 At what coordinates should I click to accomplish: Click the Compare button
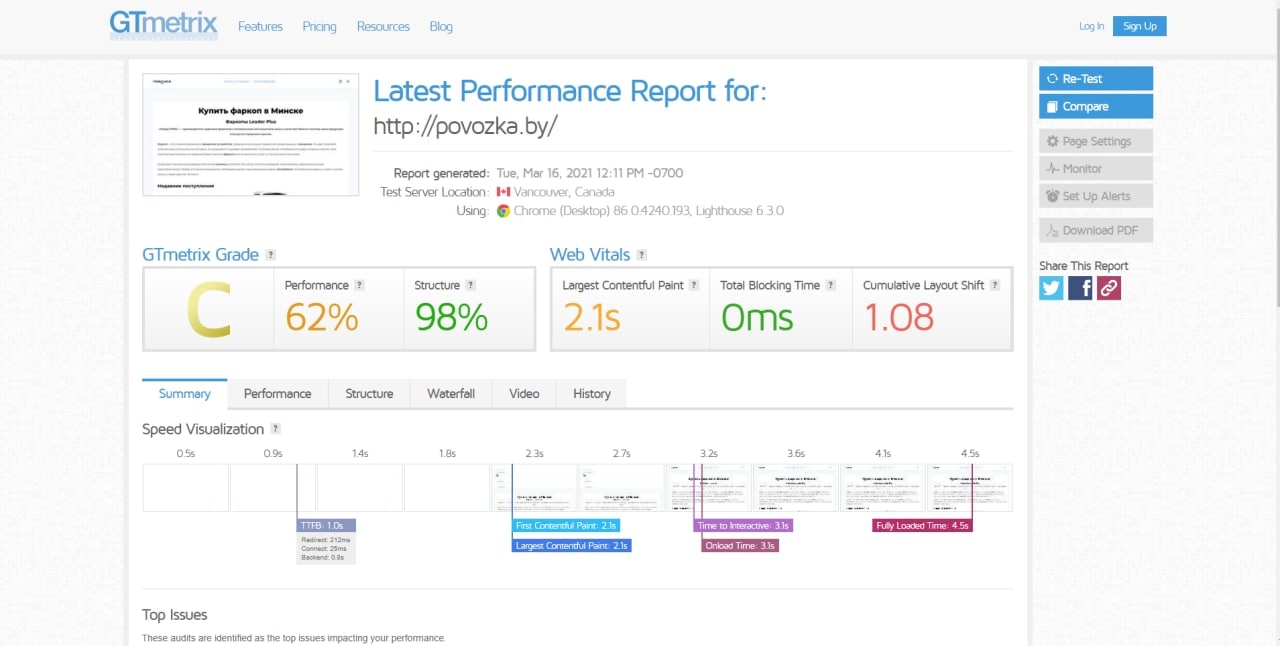tap(1096, 106)
